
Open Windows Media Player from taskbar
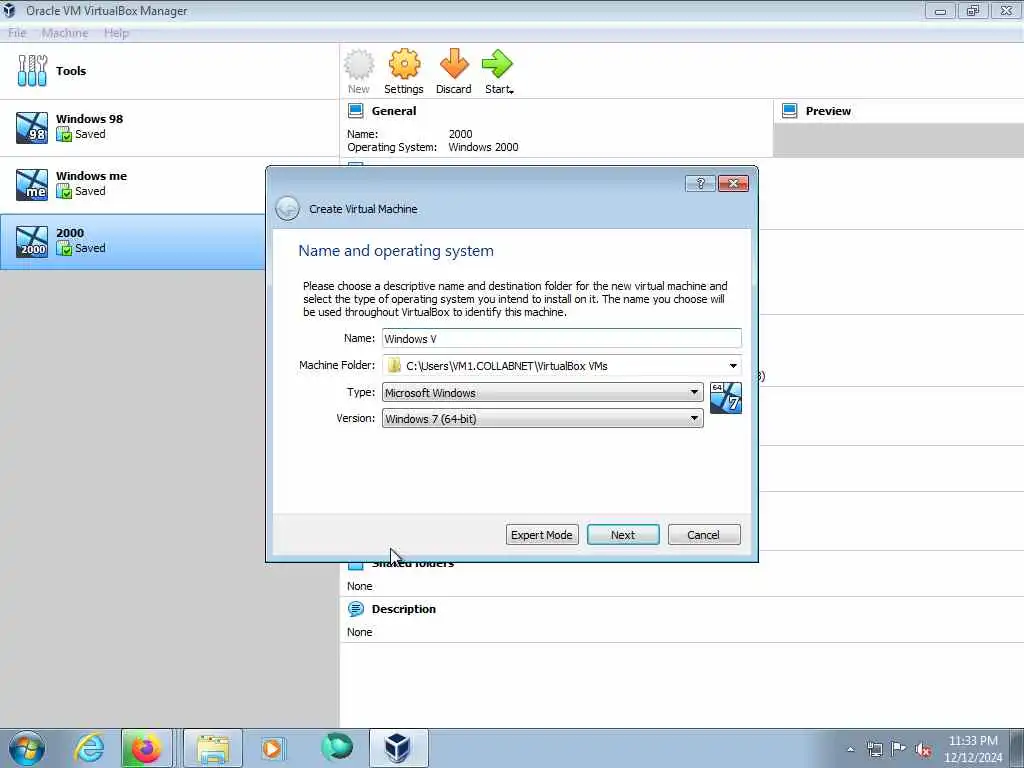coord(272,748)
